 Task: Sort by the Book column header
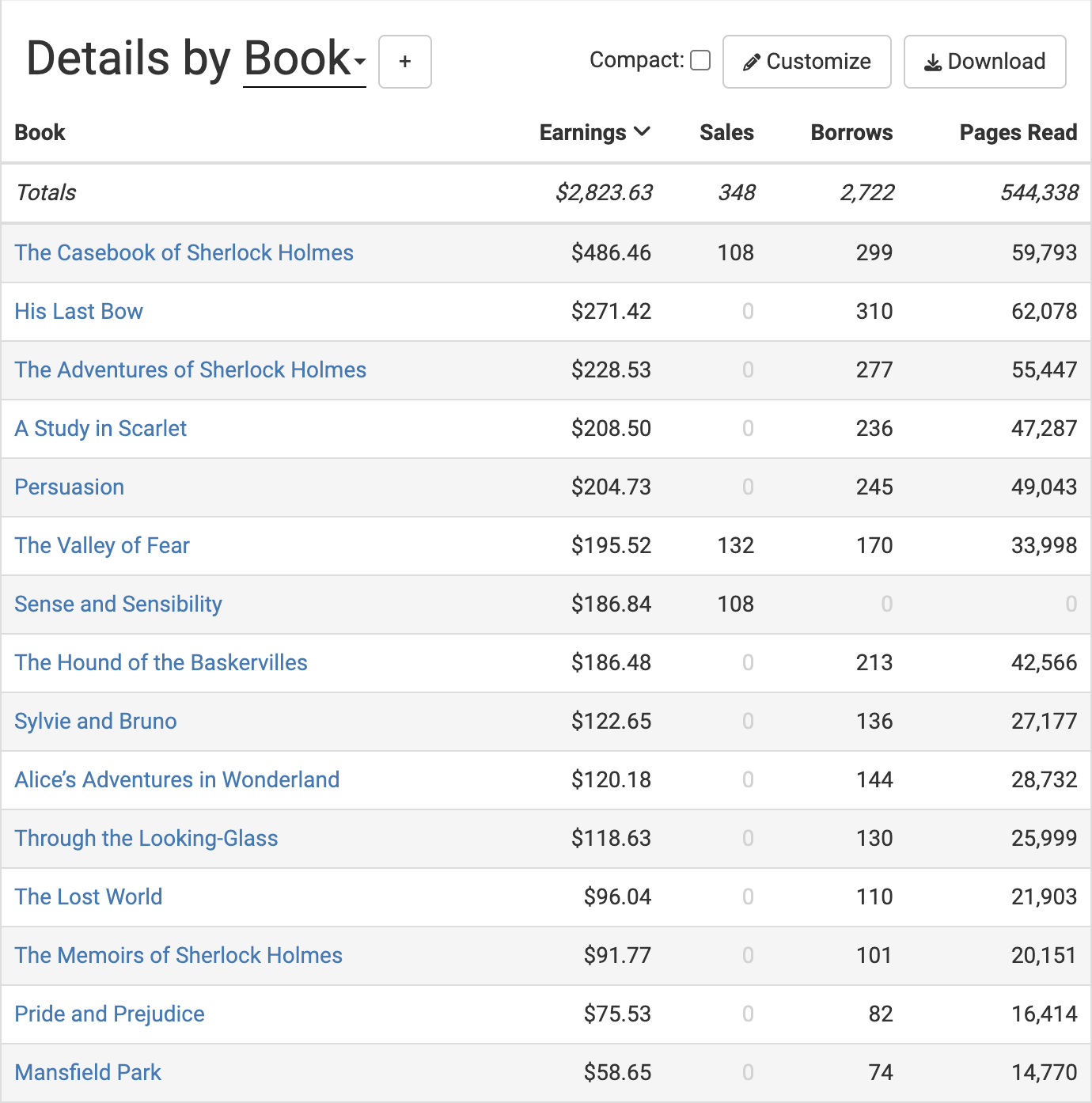40,132
